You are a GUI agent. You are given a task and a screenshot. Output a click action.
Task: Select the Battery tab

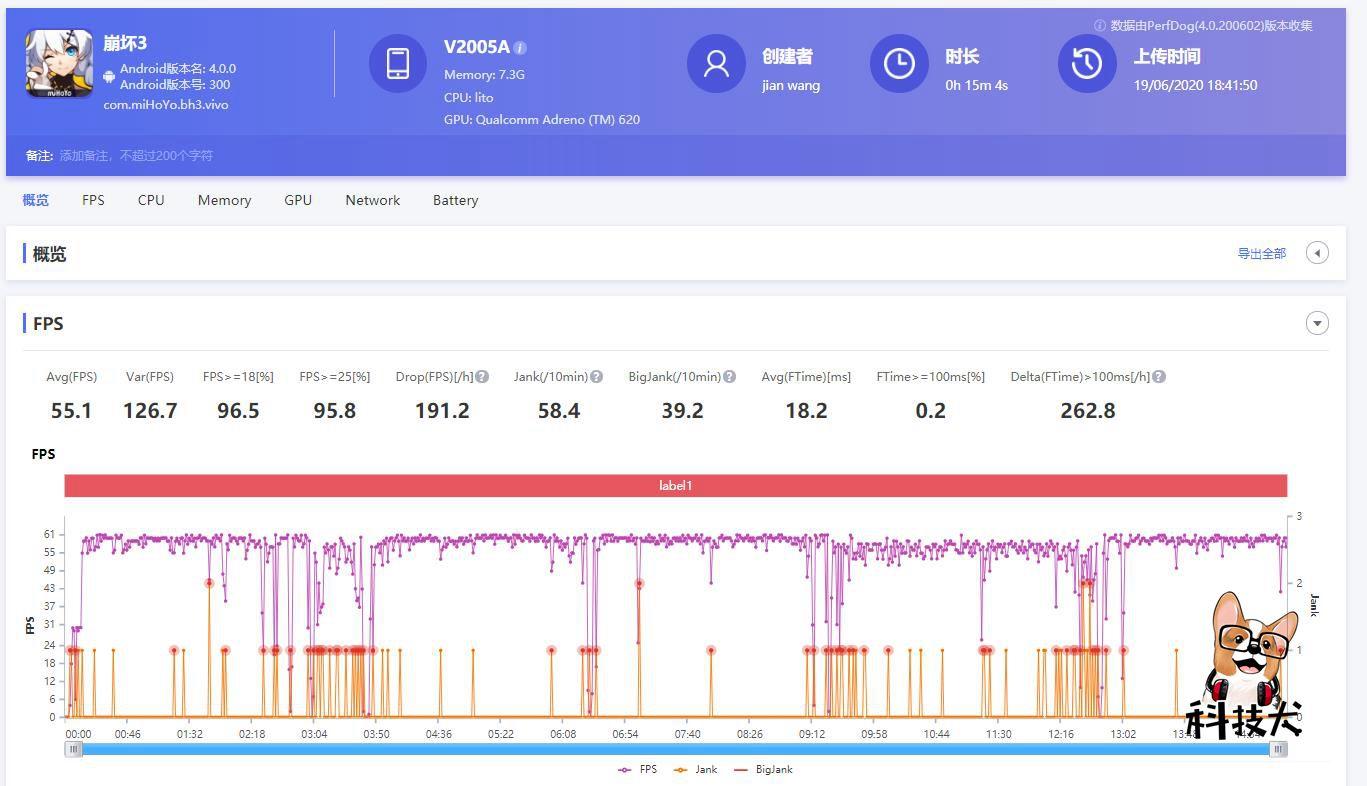point(455,200)
